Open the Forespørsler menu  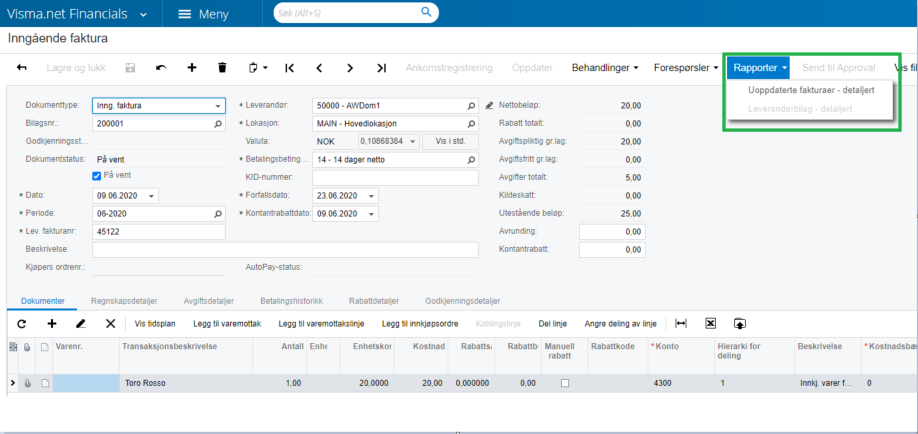coord(686,68)
